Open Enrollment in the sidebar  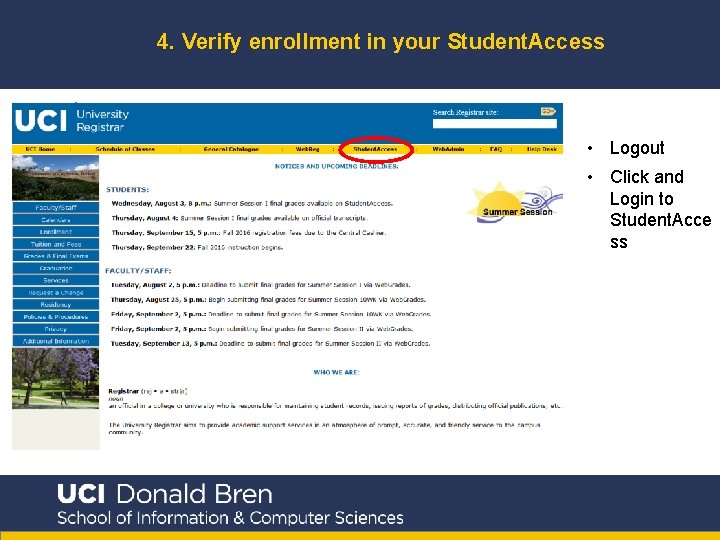(56, 232)
